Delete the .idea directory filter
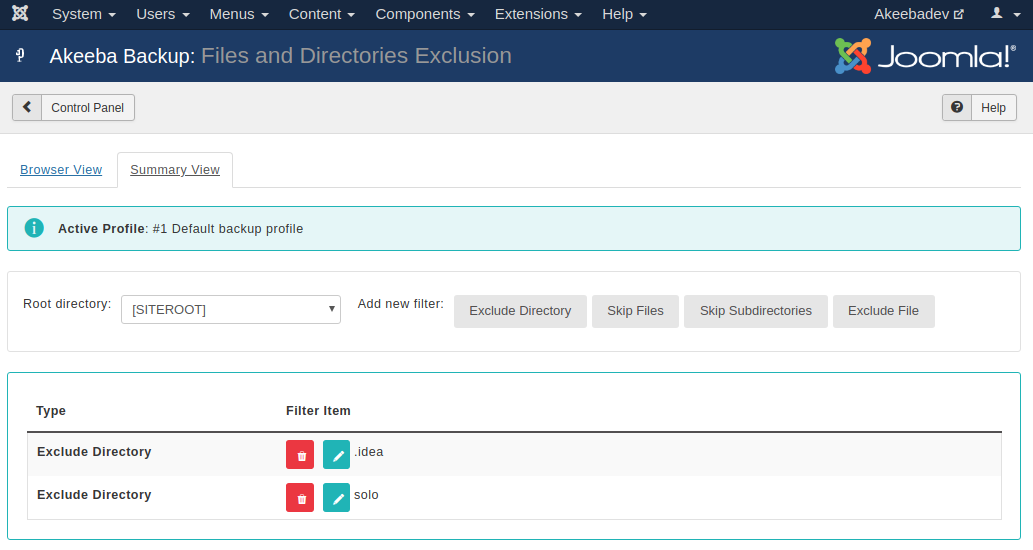Image resolution: width=1033 pixels, height=550 pixels. [x=300, y=455]
